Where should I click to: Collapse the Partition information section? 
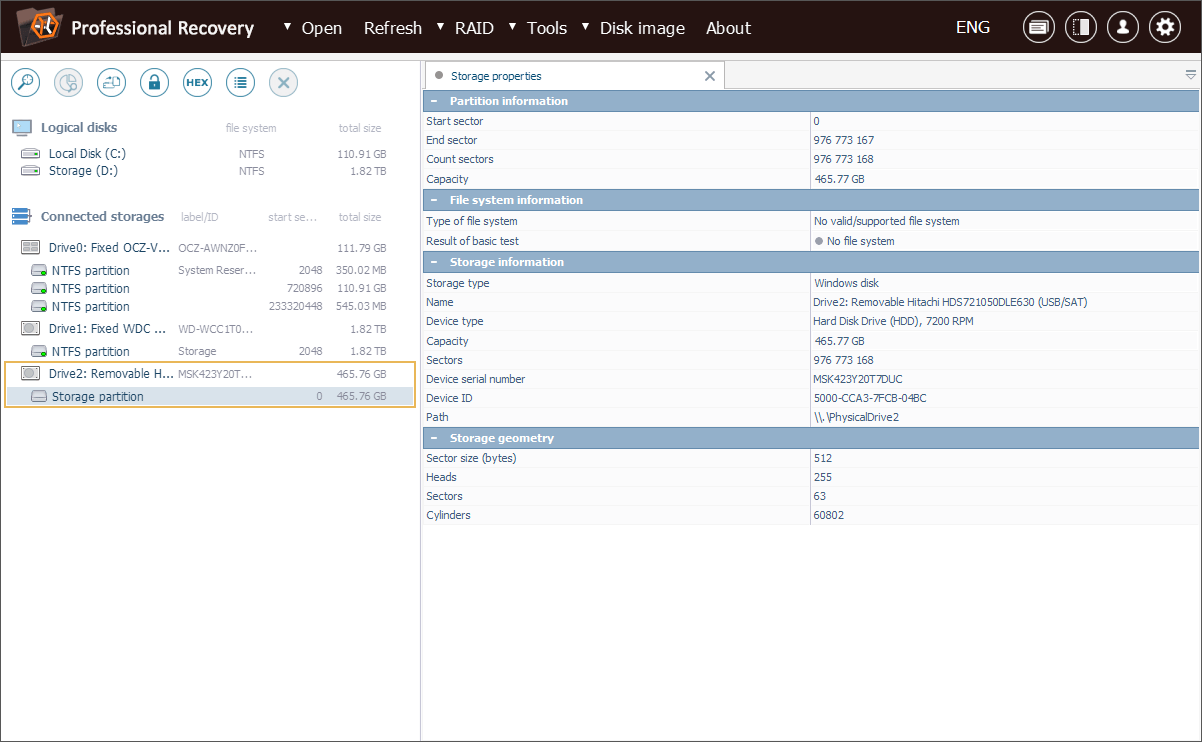434,101
